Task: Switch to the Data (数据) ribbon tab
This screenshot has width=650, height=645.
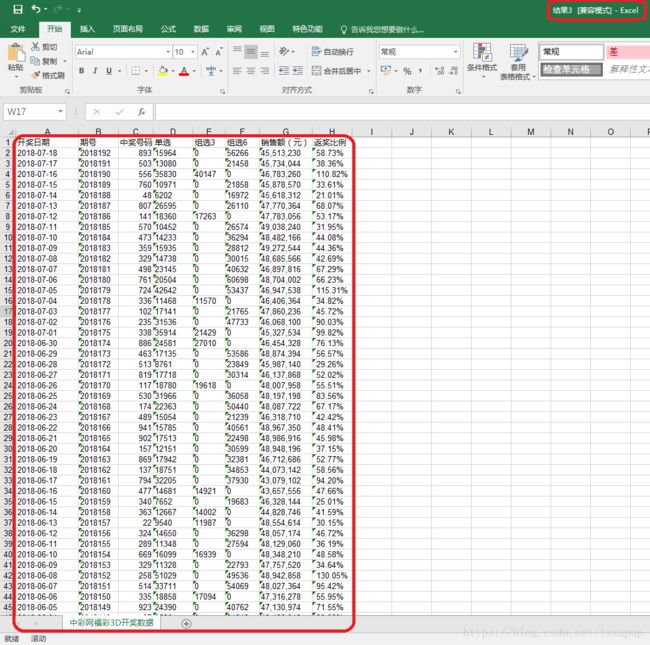Action: point(201,30)
